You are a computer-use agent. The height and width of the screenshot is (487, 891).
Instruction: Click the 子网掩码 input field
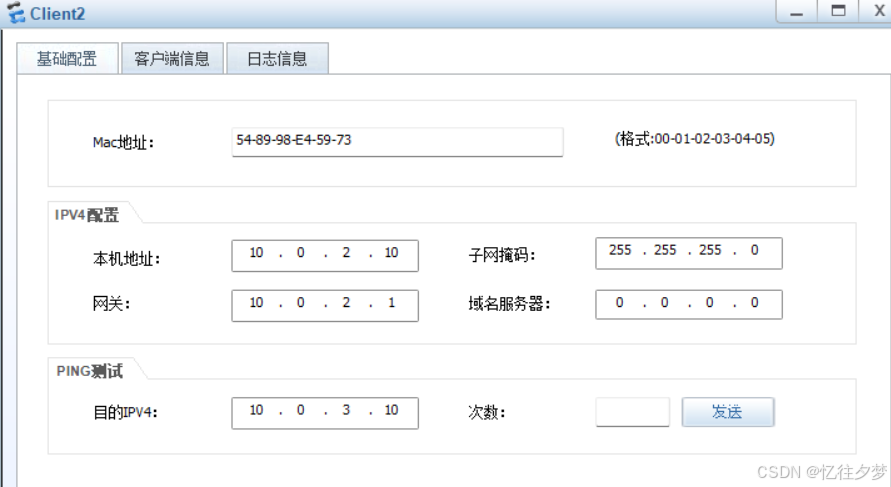689,253
